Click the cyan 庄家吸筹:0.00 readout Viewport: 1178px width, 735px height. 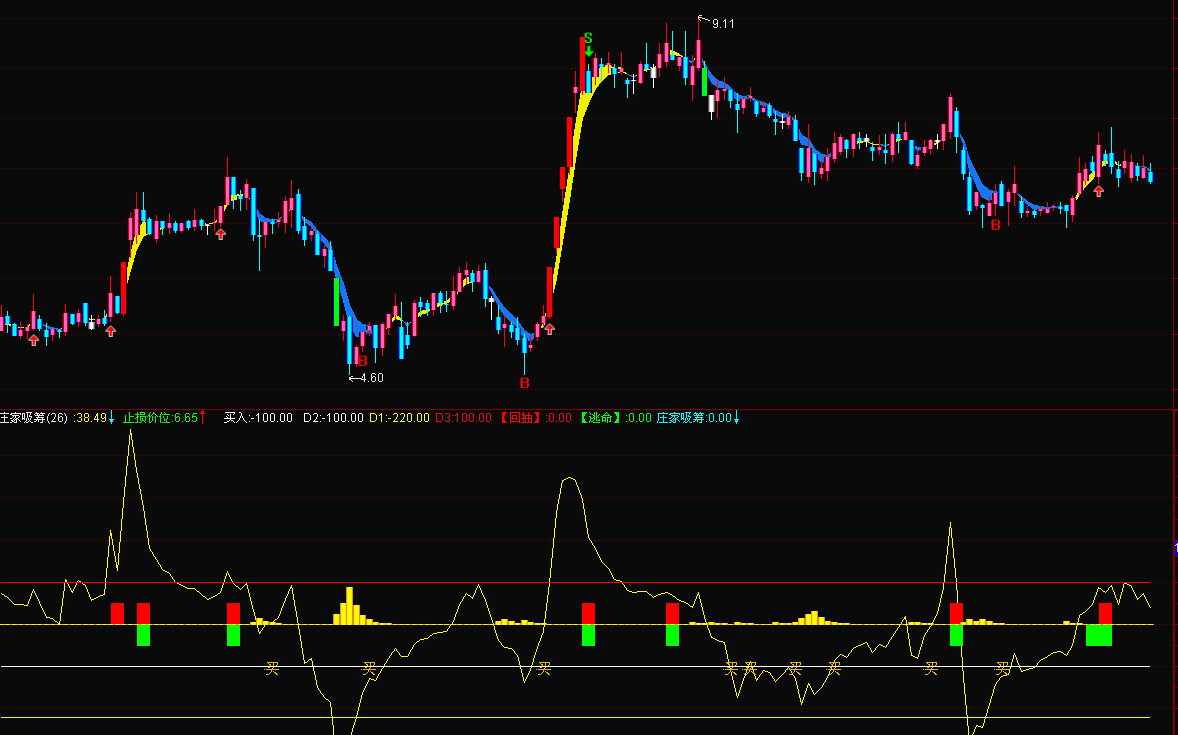coord(694,418)
